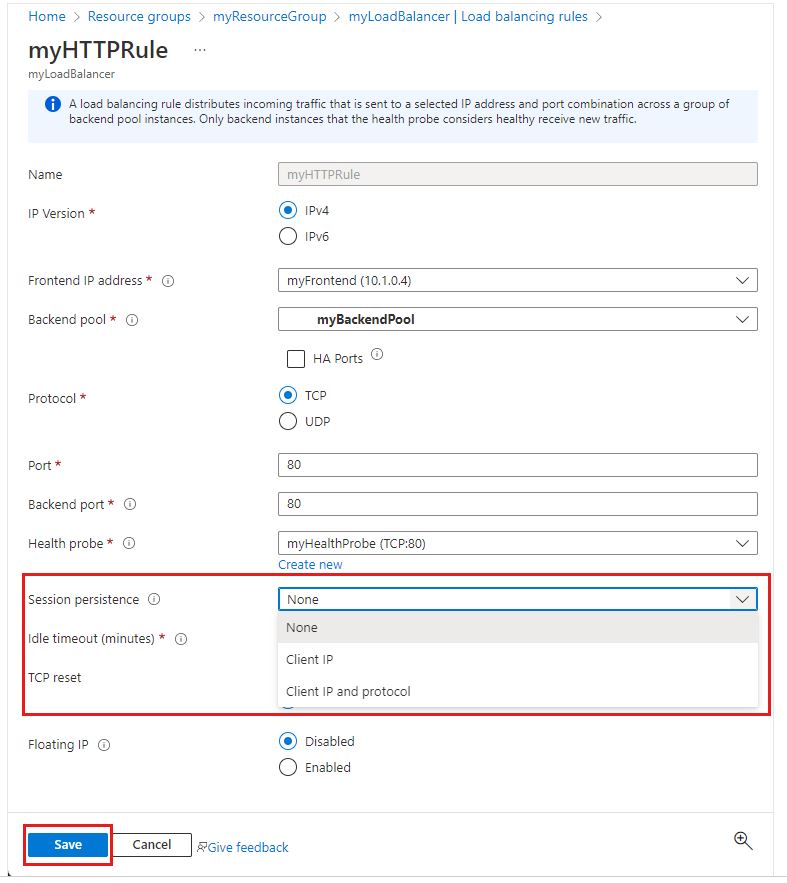Click the info icon next to Backend pool
Image resolution: width=787 pixels, height=883 pixels.
[132, 320]
